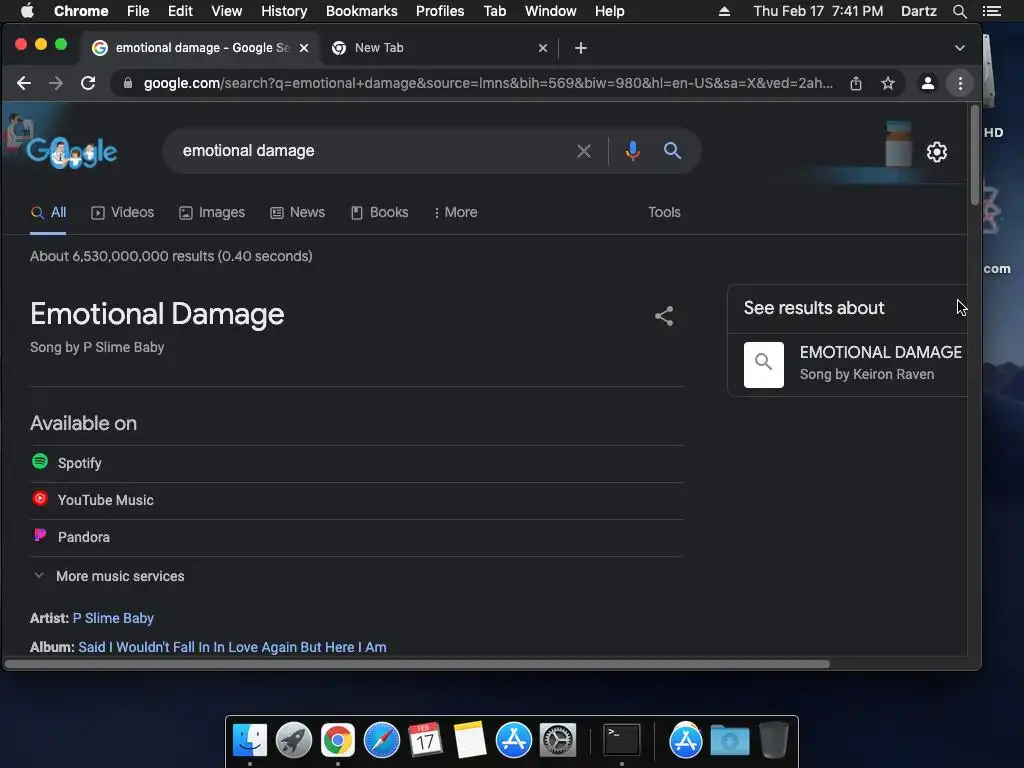Viewport: 1024px width, 768px height.
Task: Close the New Tab tab
Action: (543, 48)
